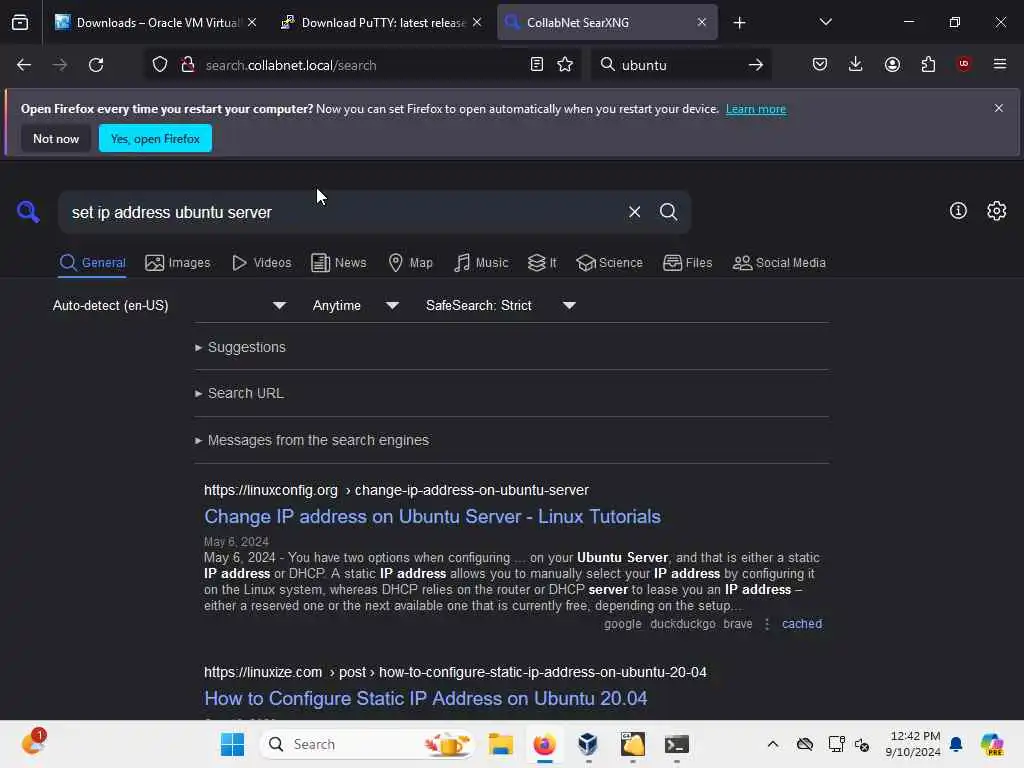Open options menu for linuxconfig result

[x=767, y=624]
